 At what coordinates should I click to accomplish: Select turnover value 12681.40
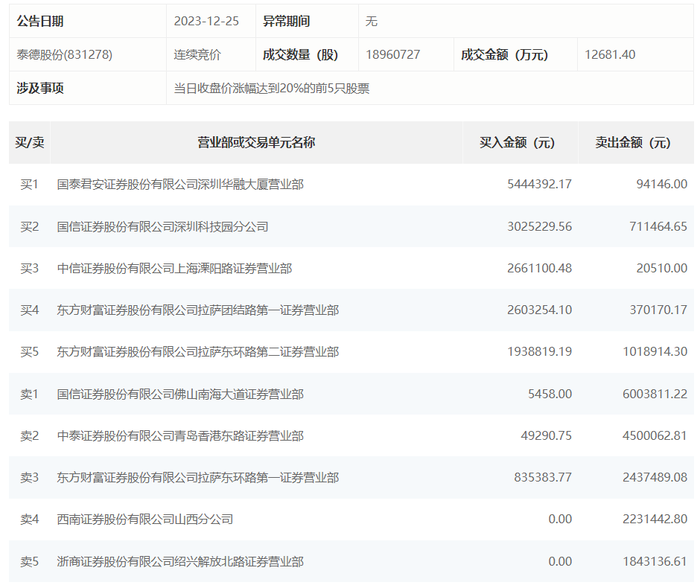(610, 54)
